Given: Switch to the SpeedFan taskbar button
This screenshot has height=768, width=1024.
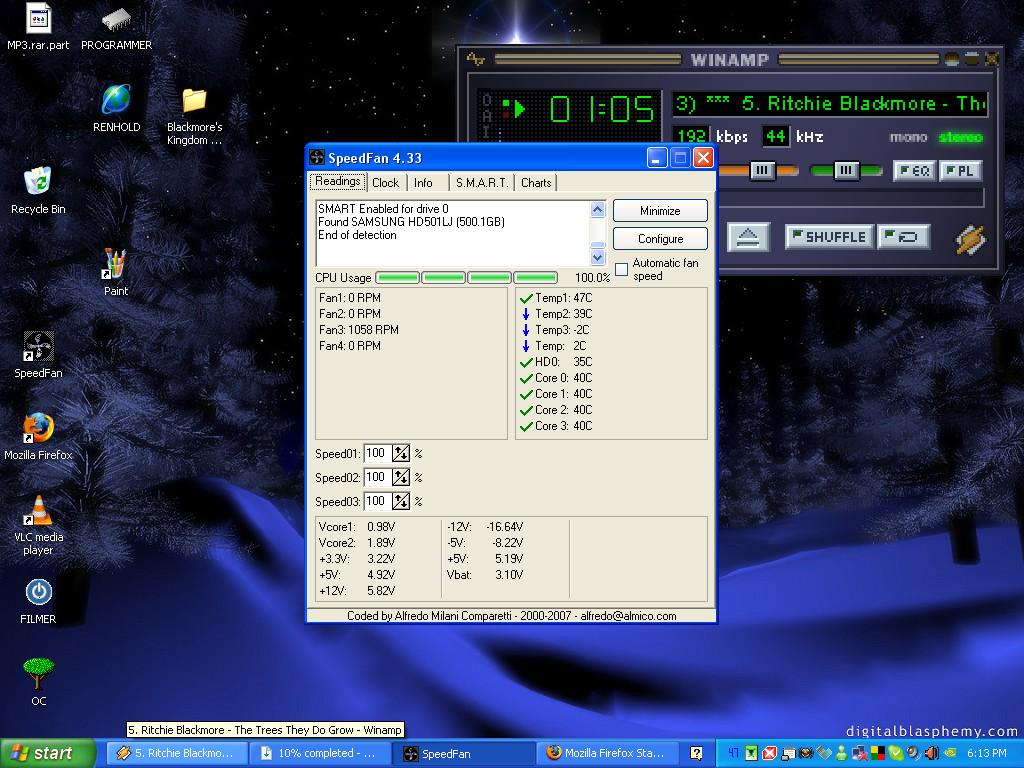Looking at the screenshot, I should tap(465, 753).
